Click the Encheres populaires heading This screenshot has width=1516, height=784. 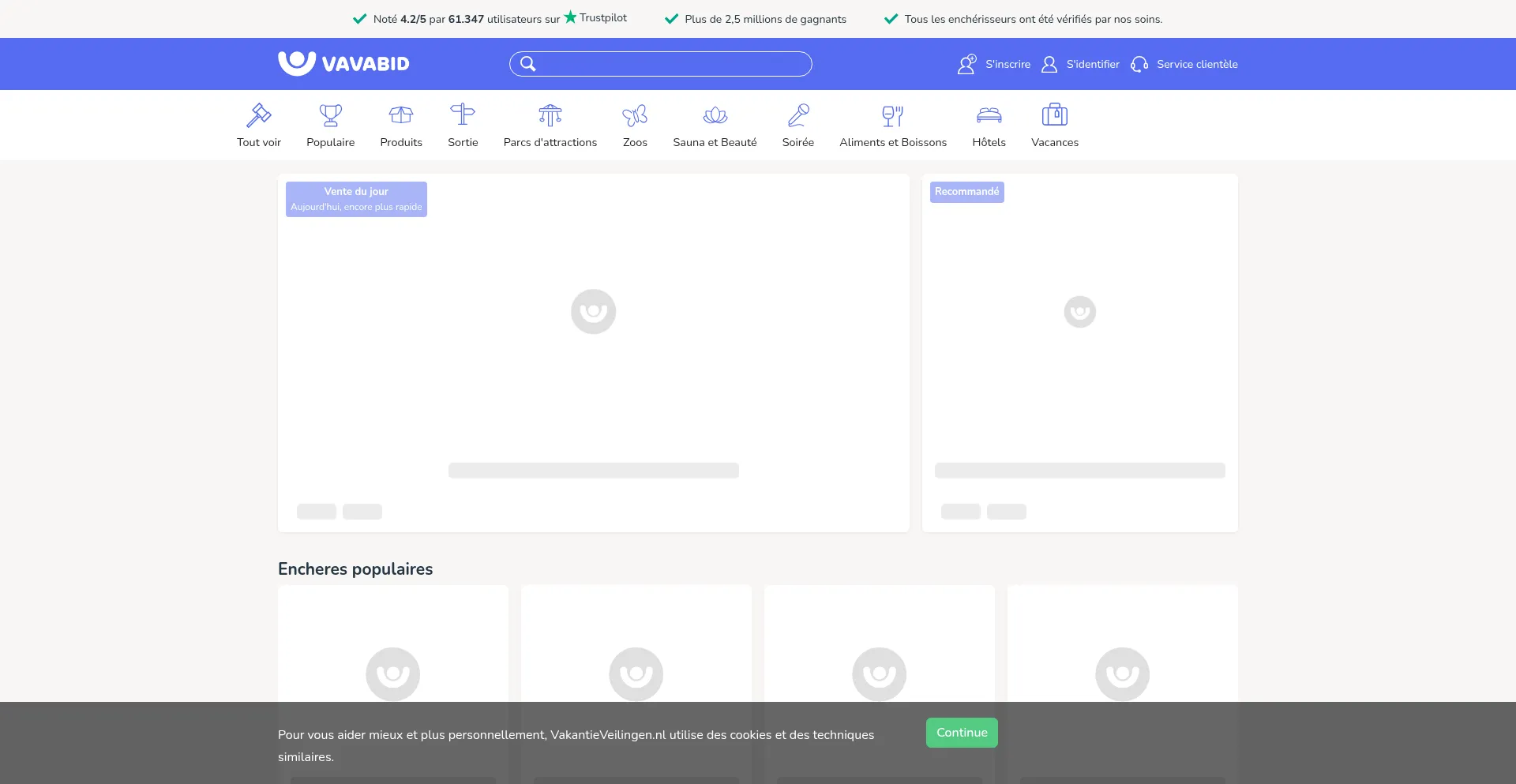tap(355, 568)
